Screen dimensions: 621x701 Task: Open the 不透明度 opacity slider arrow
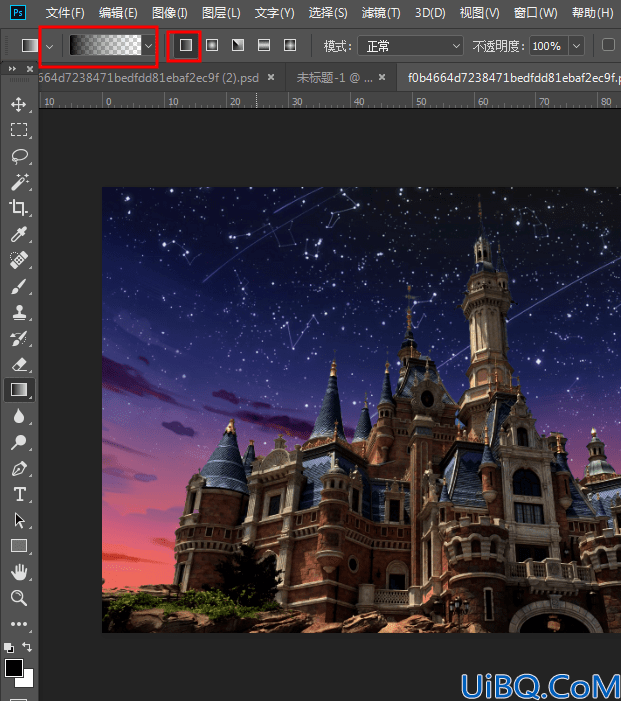click(x=576, y=46)
